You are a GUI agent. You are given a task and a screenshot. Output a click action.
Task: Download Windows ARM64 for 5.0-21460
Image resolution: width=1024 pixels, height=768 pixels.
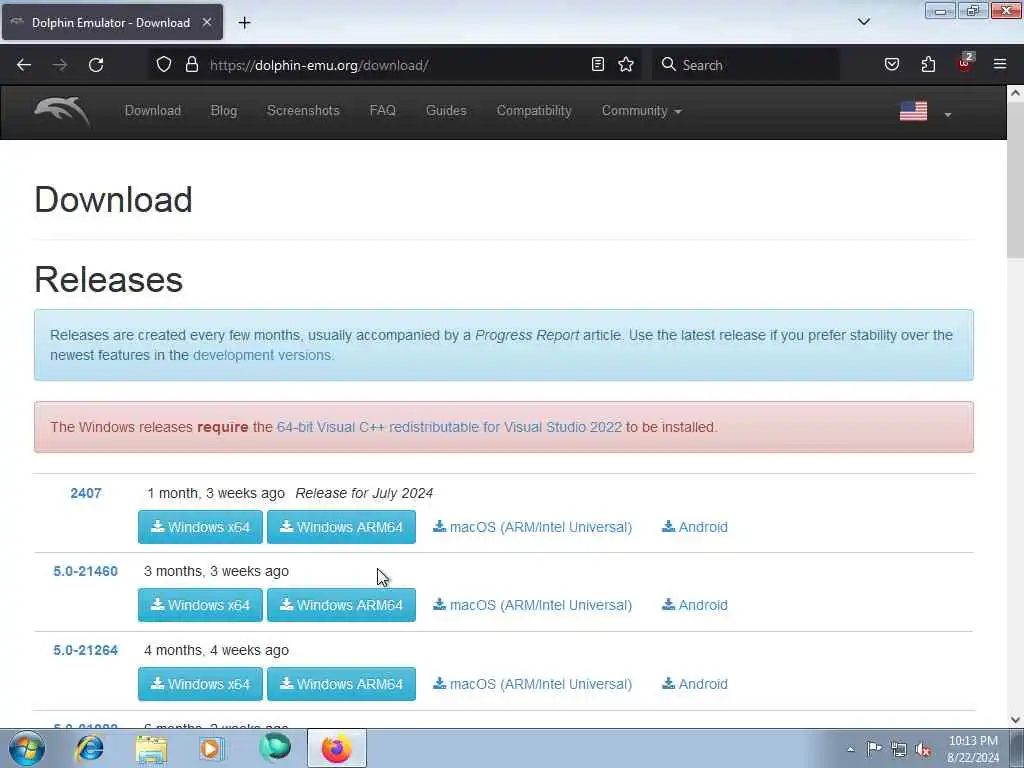coord(342,605)
